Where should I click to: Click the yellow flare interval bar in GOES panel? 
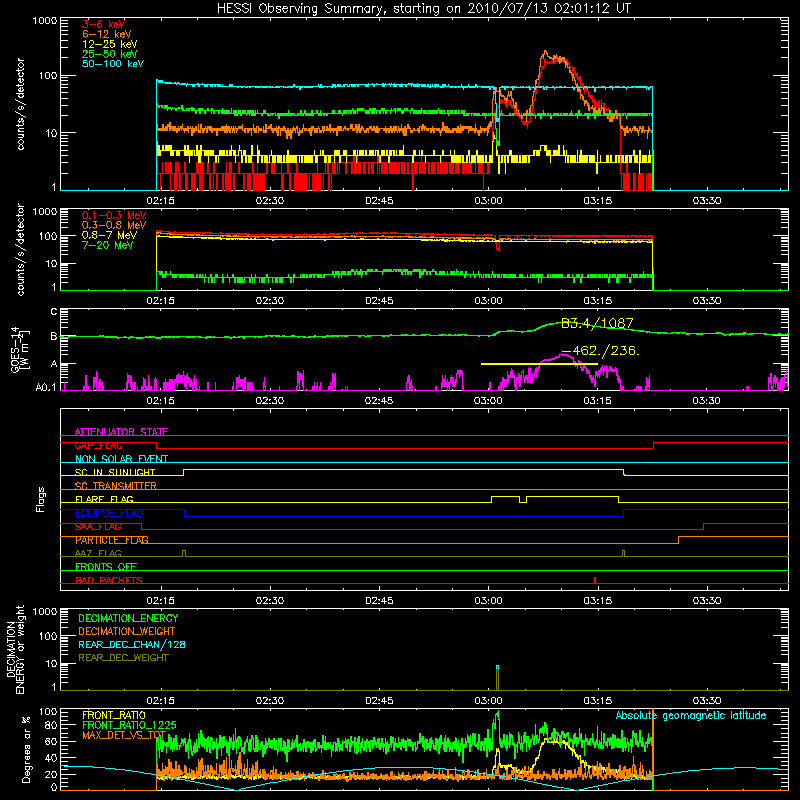(539, 364)
